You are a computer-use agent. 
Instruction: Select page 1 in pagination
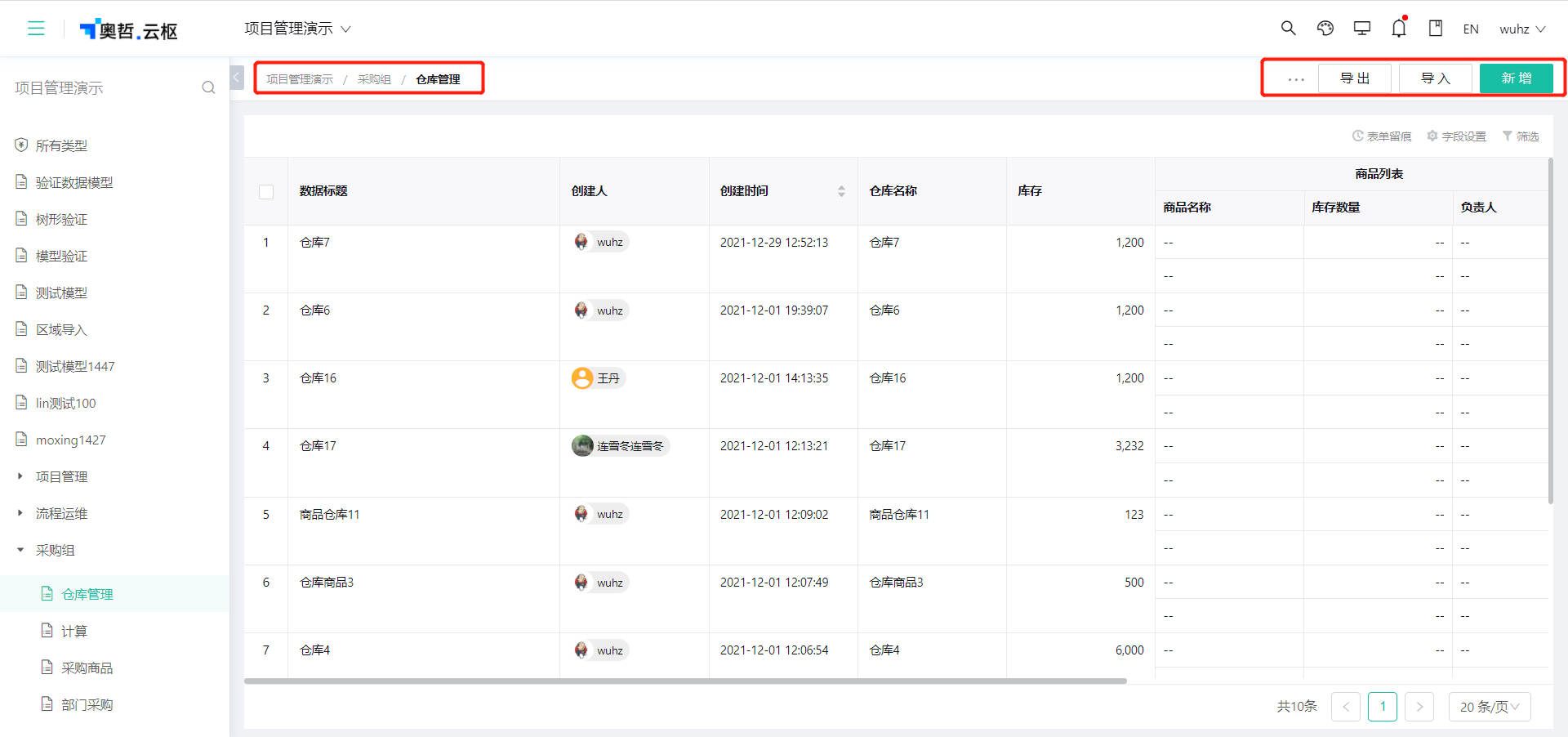1383,707
